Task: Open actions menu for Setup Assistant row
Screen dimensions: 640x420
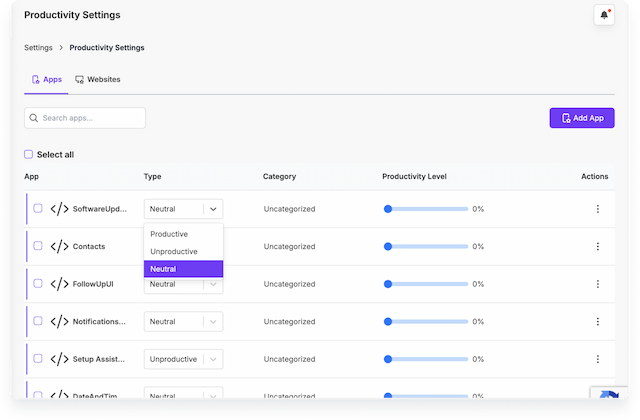Action: coord(598,359)
